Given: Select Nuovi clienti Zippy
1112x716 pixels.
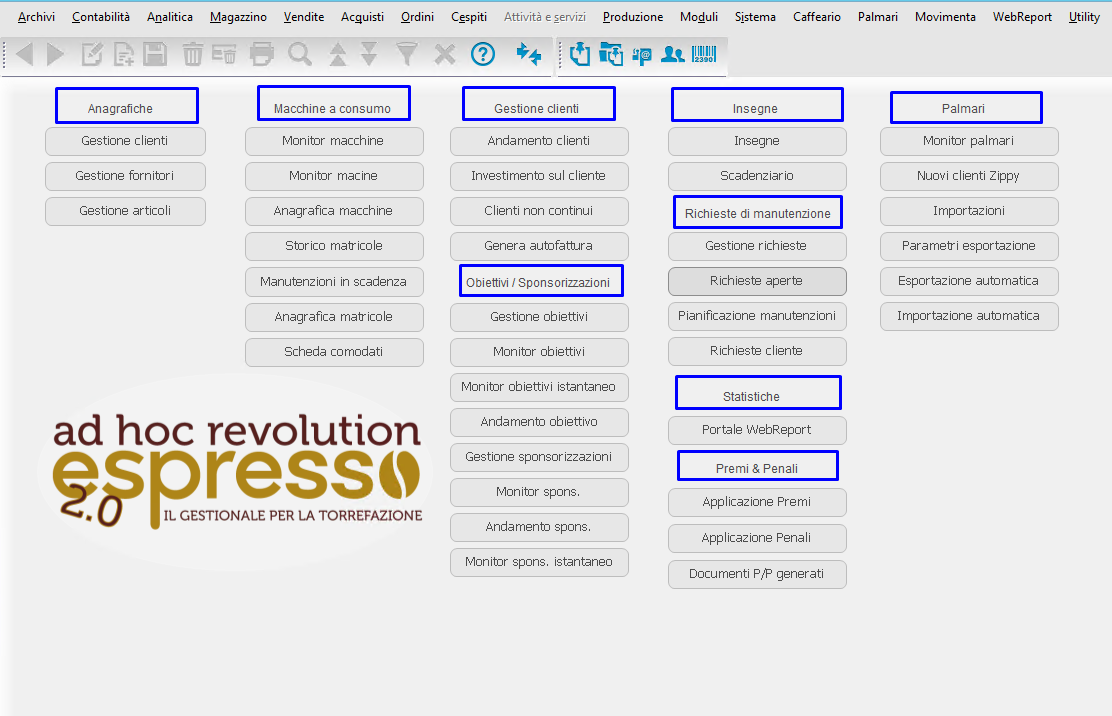Looking at the screenshot, I should click(x=969, y=176).
